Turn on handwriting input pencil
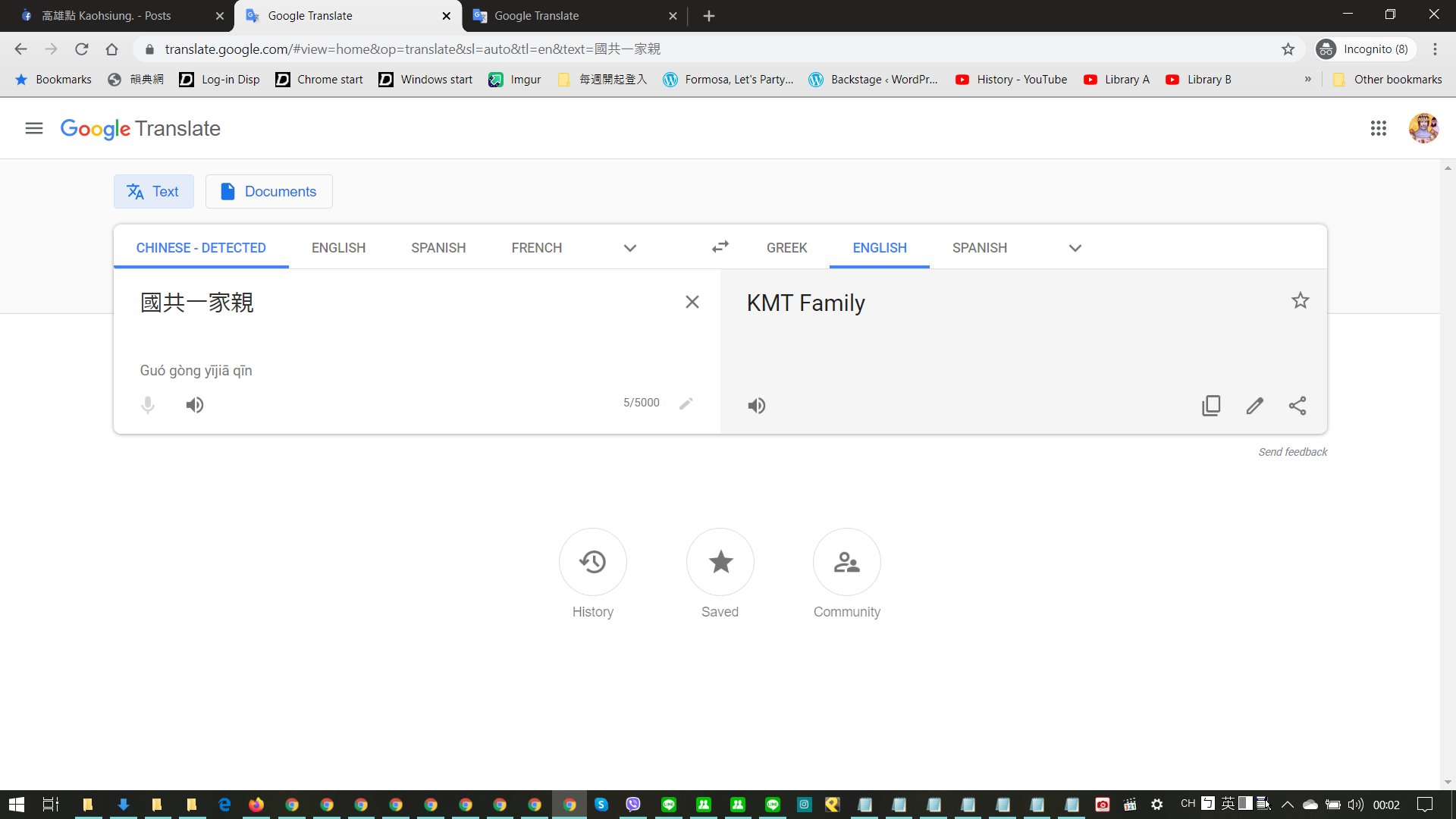The width and height of the screenshot is (1456, 819). (686, 403)
